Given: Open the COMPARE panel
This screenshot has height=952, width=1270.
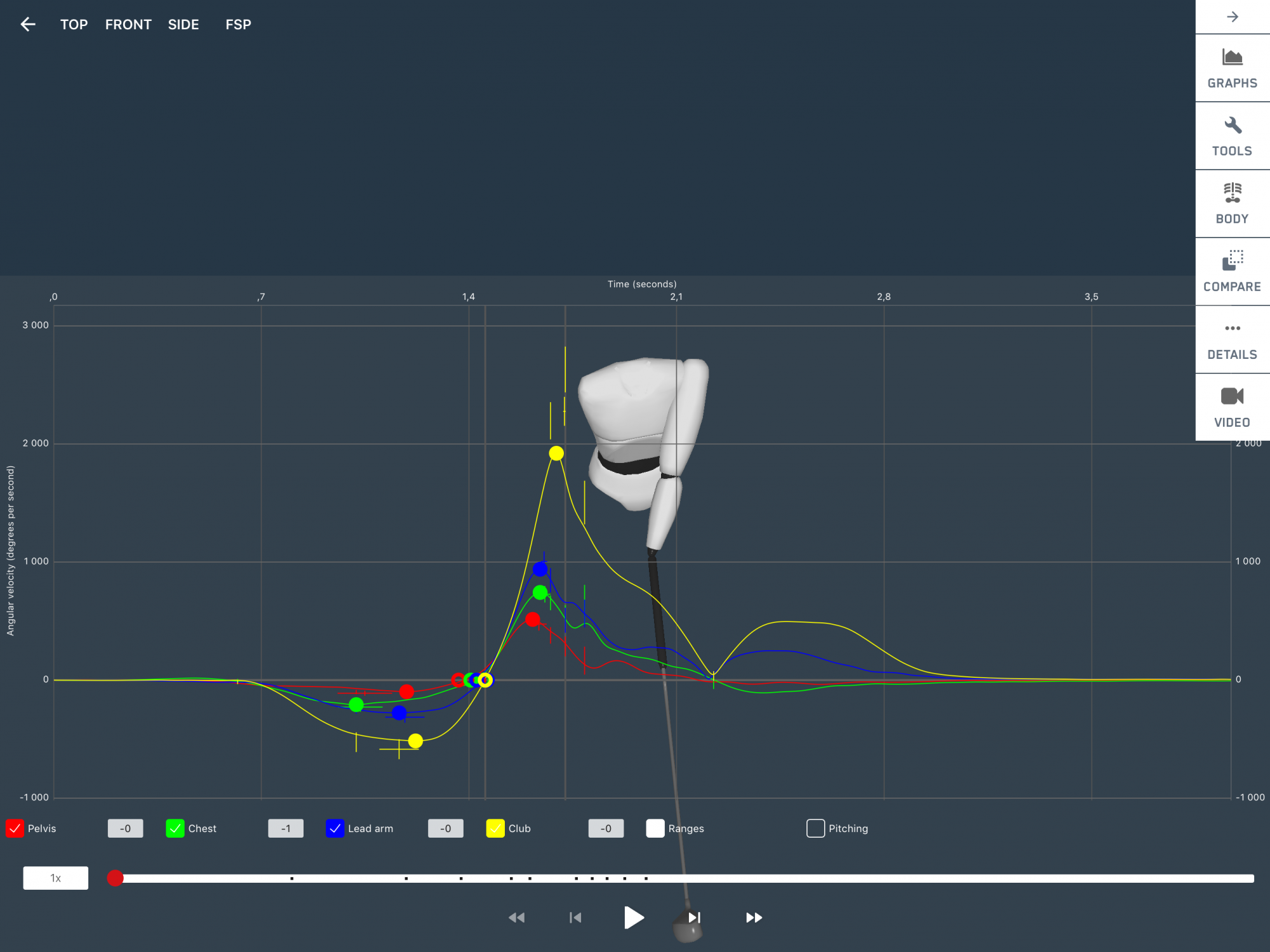Looking at the screenshot, I should coord(1233,272).
